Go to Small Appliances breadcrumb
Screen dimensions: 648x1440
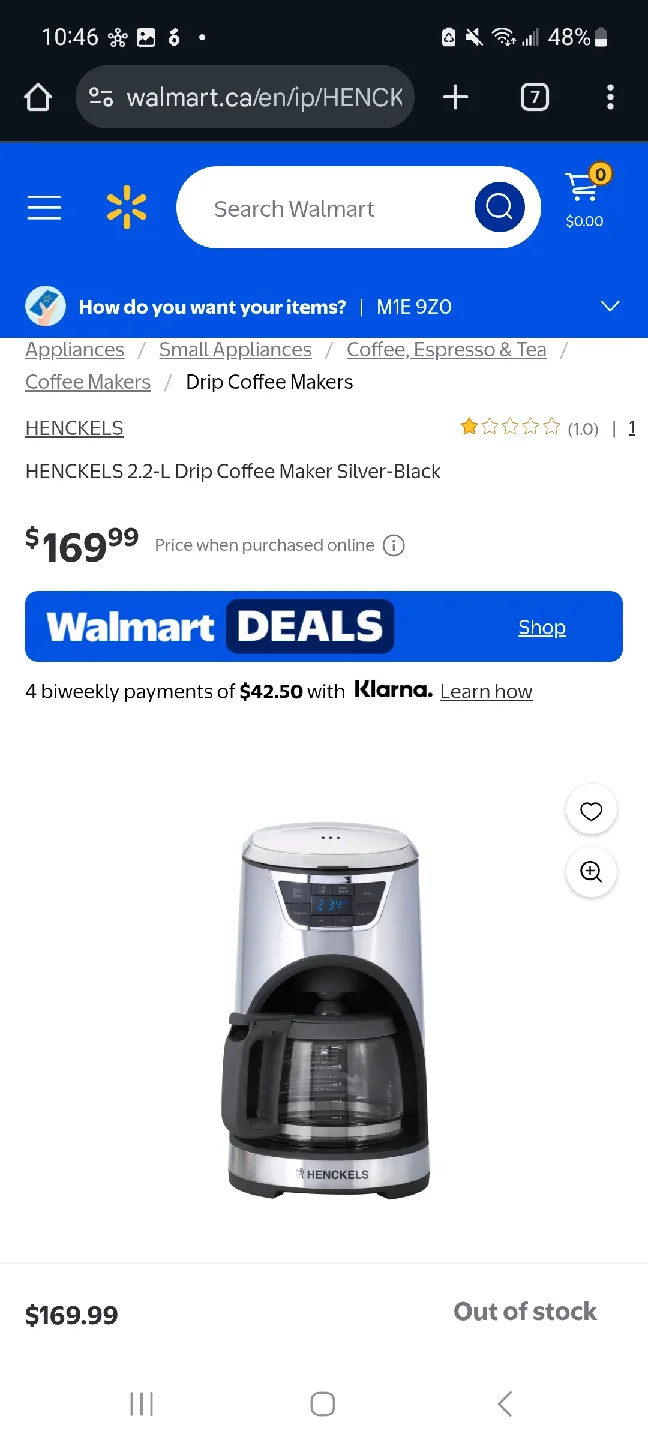pyautogui.click(x=235, y=350)
